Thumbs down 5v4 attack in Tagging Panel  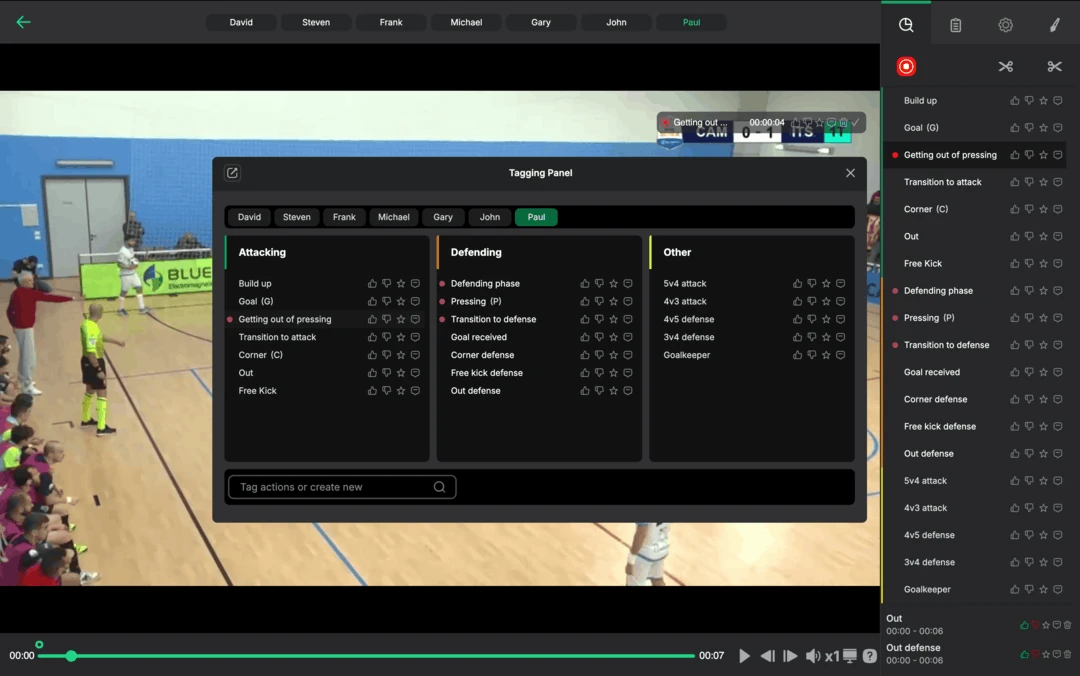pyautogui.click(x=811, y=283)
